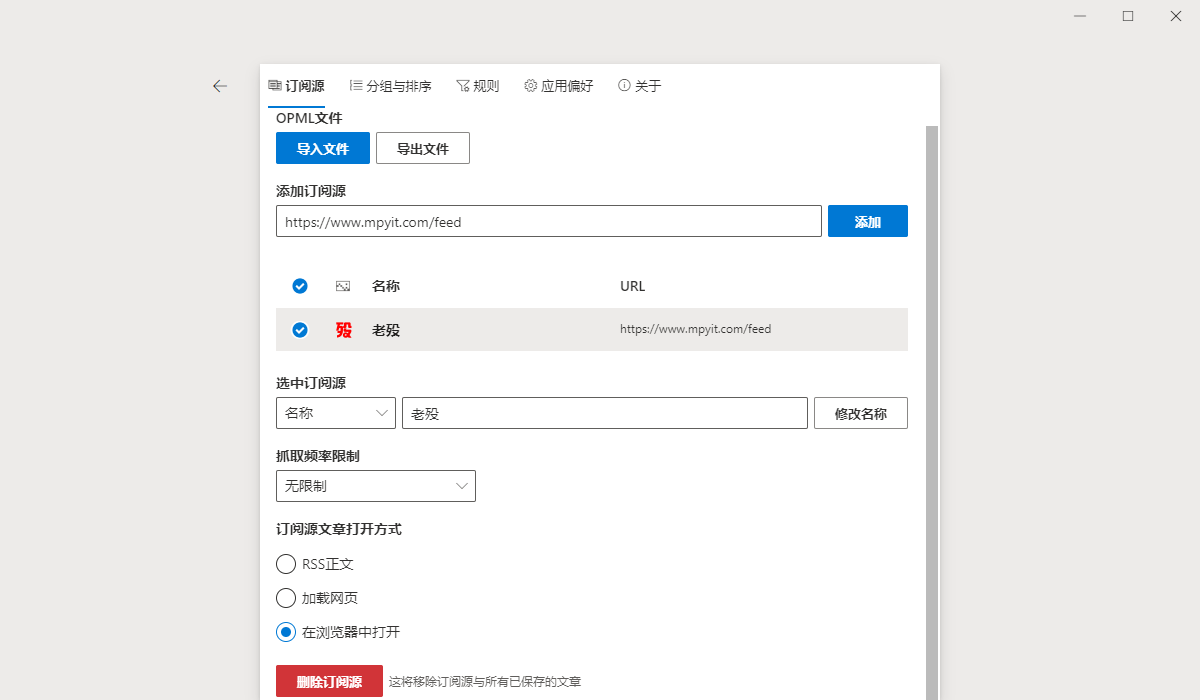This screenshot has width=1200, height=700.
Task: Minimize the application window
Action: pyautogui.click(x=1080, y=16)
